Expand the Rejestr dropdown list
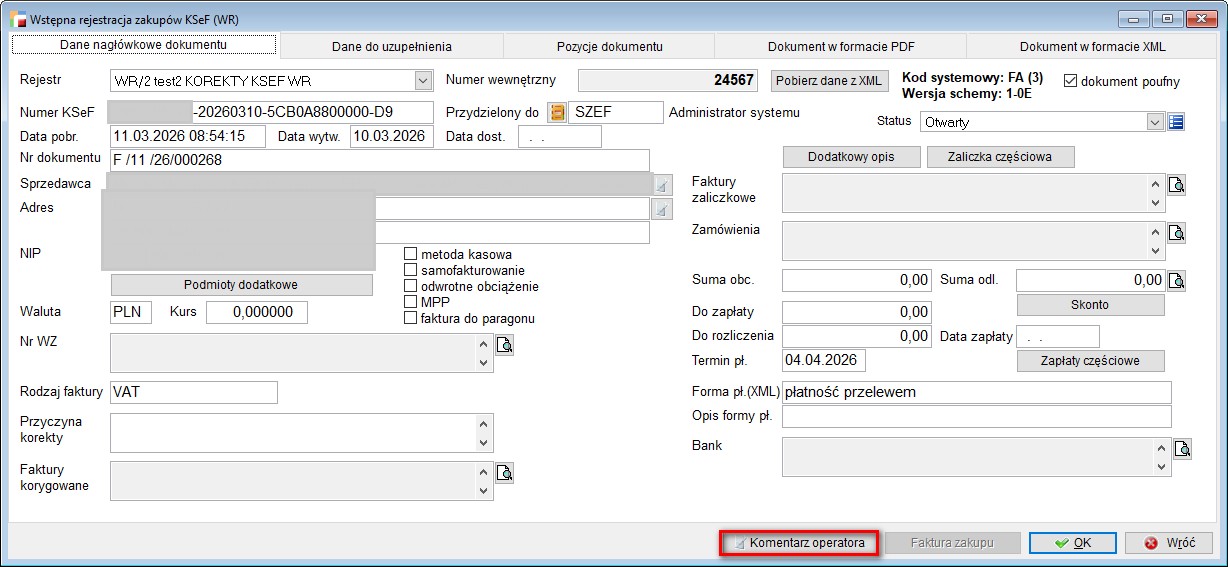Image resolution: width=1228 pixels, height=567 pixels. point(422,81)
